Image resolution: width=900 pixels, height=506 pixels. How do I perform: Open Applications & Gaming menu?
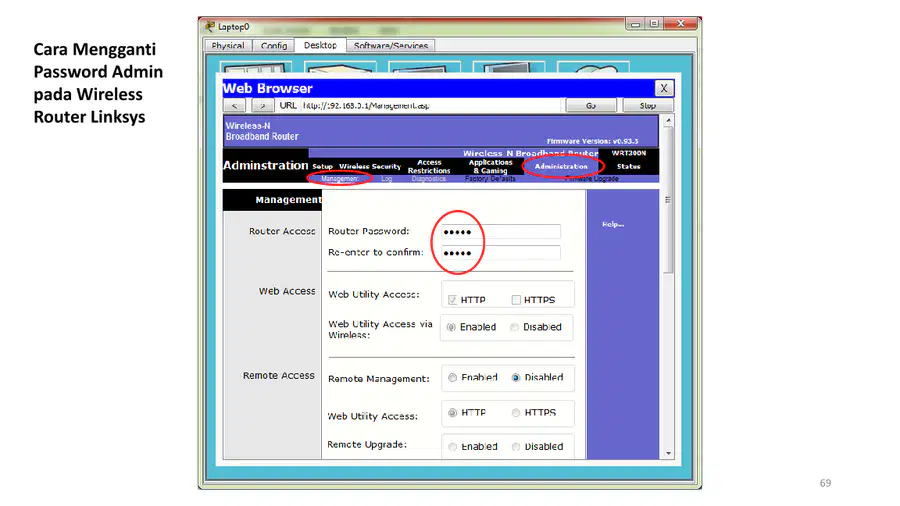click(490, 166)
